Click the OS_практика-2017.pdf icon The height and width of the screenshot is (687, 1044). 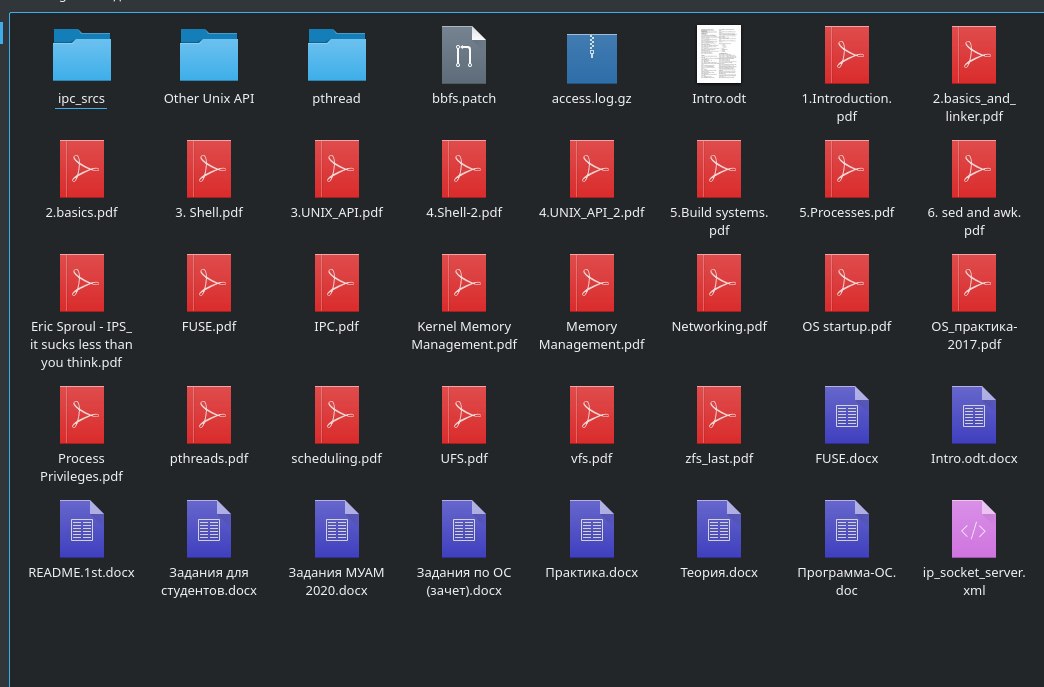tap(974, 283)
